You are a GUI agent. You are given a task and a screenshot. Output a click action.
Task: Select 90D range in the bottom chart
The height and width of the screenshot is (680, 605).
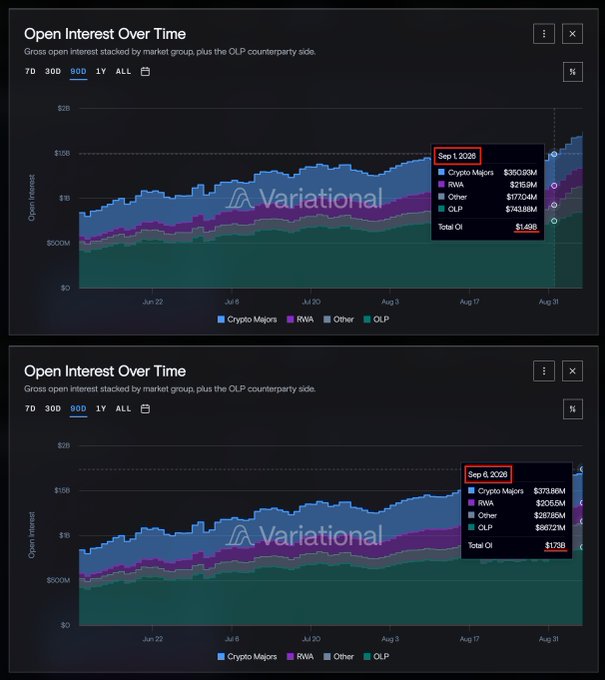(78, 409)
